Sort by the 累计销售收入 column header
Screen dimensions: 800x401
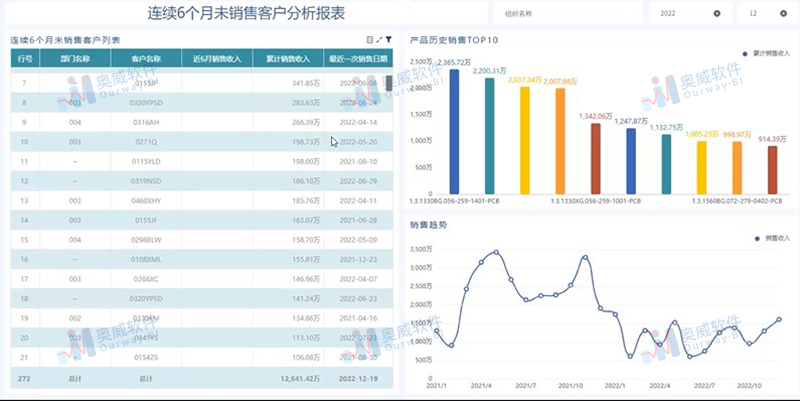click(288, 59)
